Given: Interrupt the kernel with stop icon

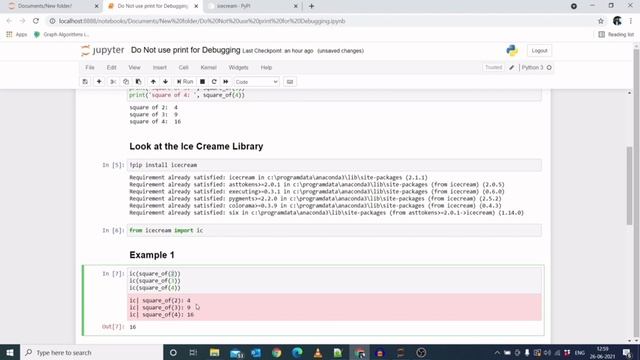Looking at the screenshot, I should (202, 82).
